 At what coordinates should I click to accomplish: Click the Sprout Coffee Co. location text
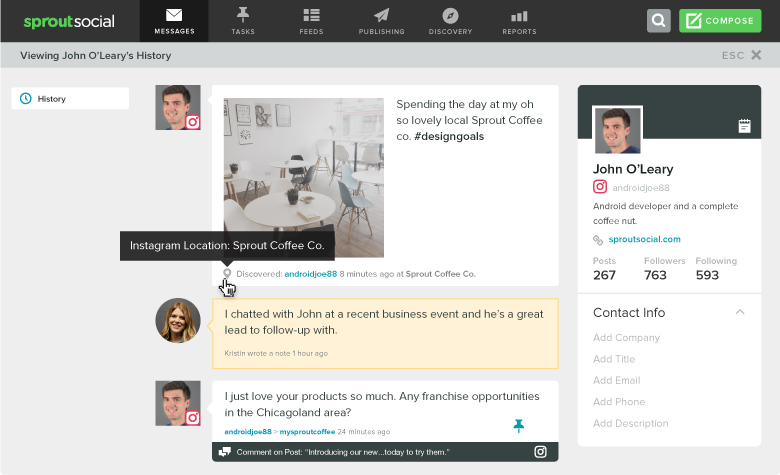pos(440,274)
